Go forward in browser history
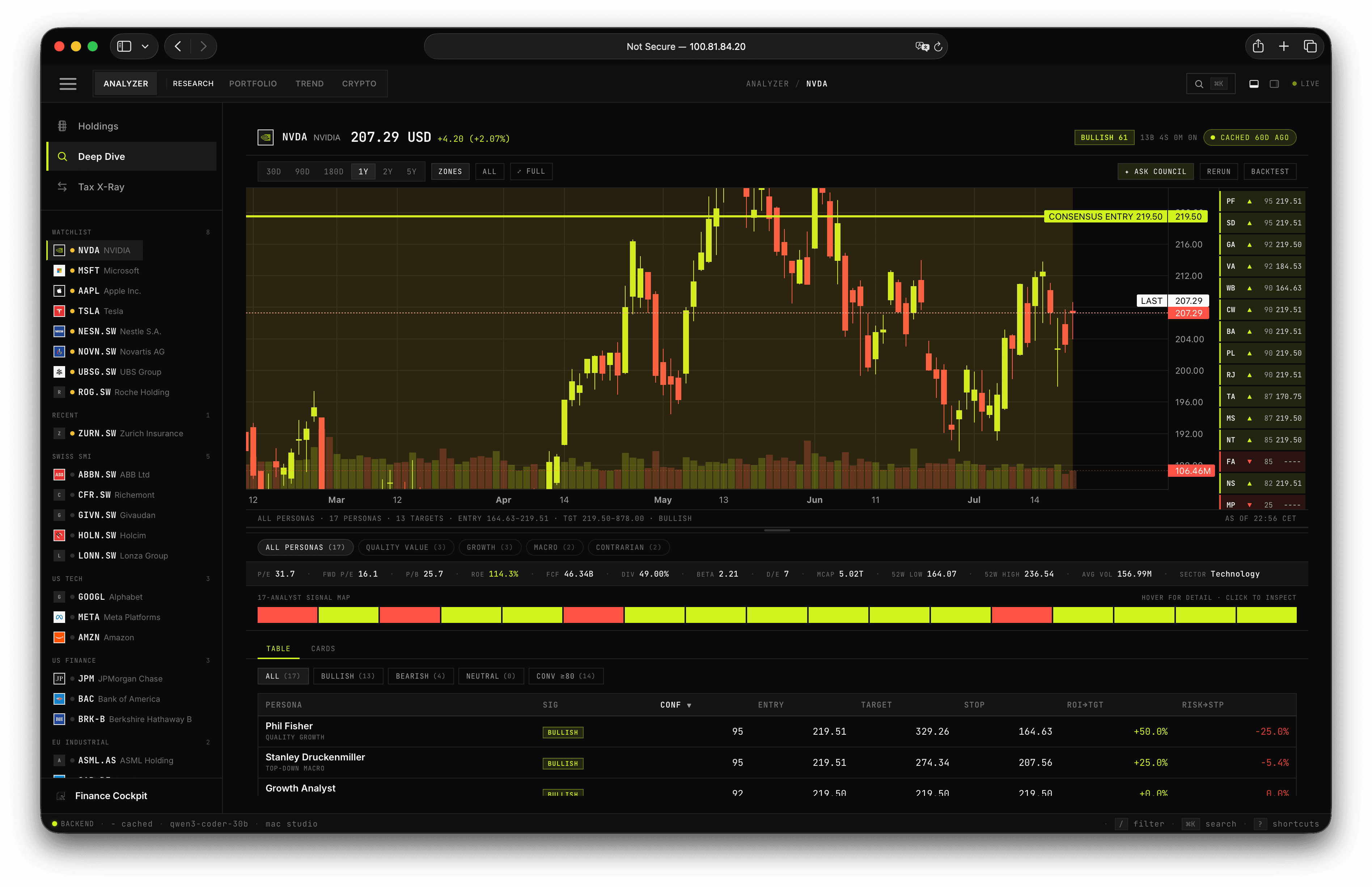The height and width of the screenshot is (887, 1372). pos(203,47)
